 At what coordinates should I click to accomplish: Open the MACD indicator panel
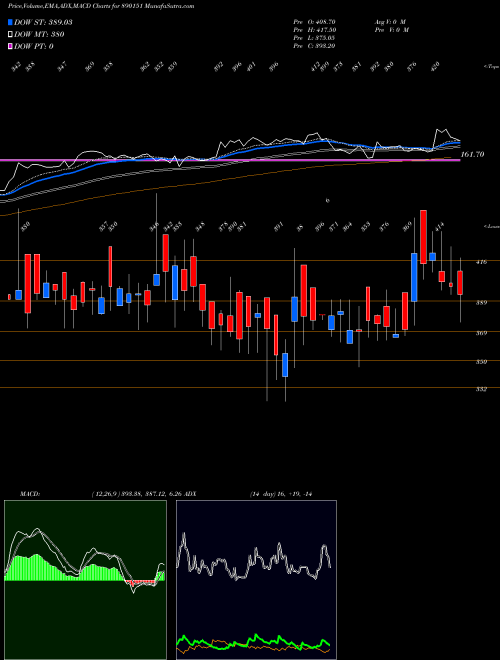point(85,580)
